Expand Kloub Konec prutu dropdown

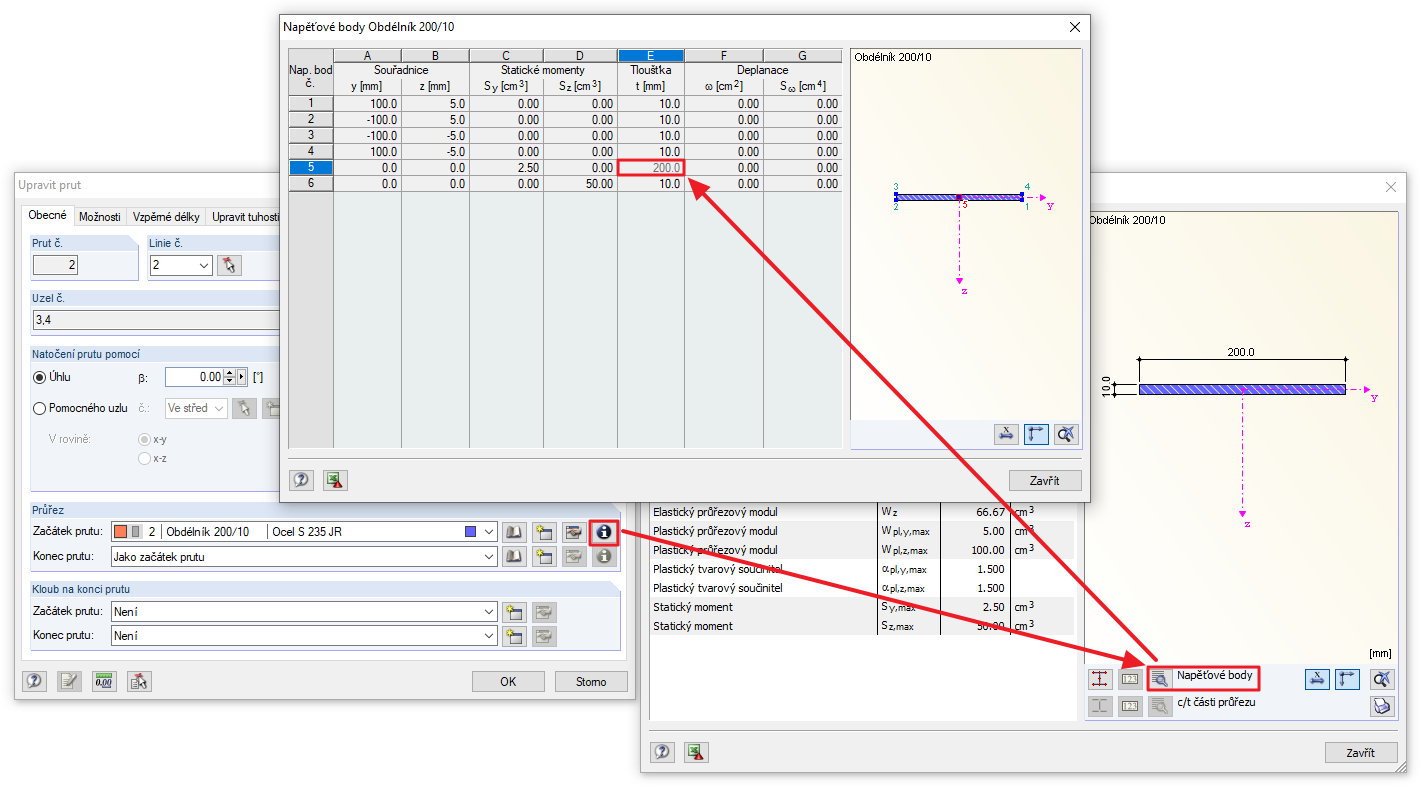pyautogui.click(x=488, y=636)
